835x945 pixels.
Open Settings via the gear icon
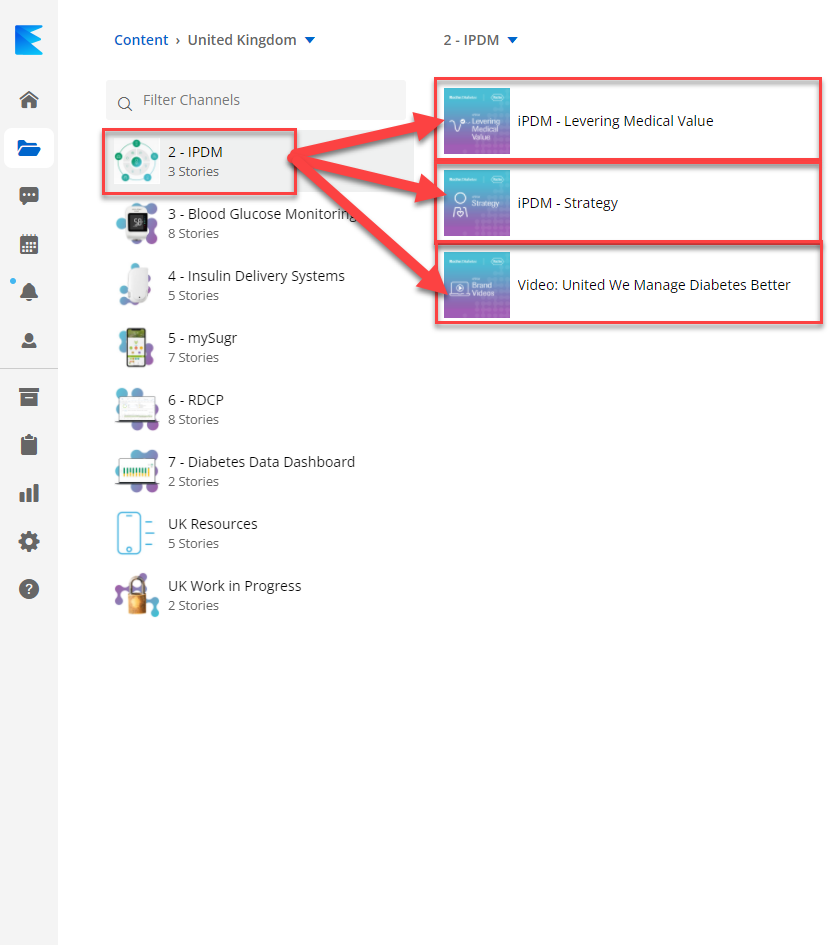(x=29, y=541)
